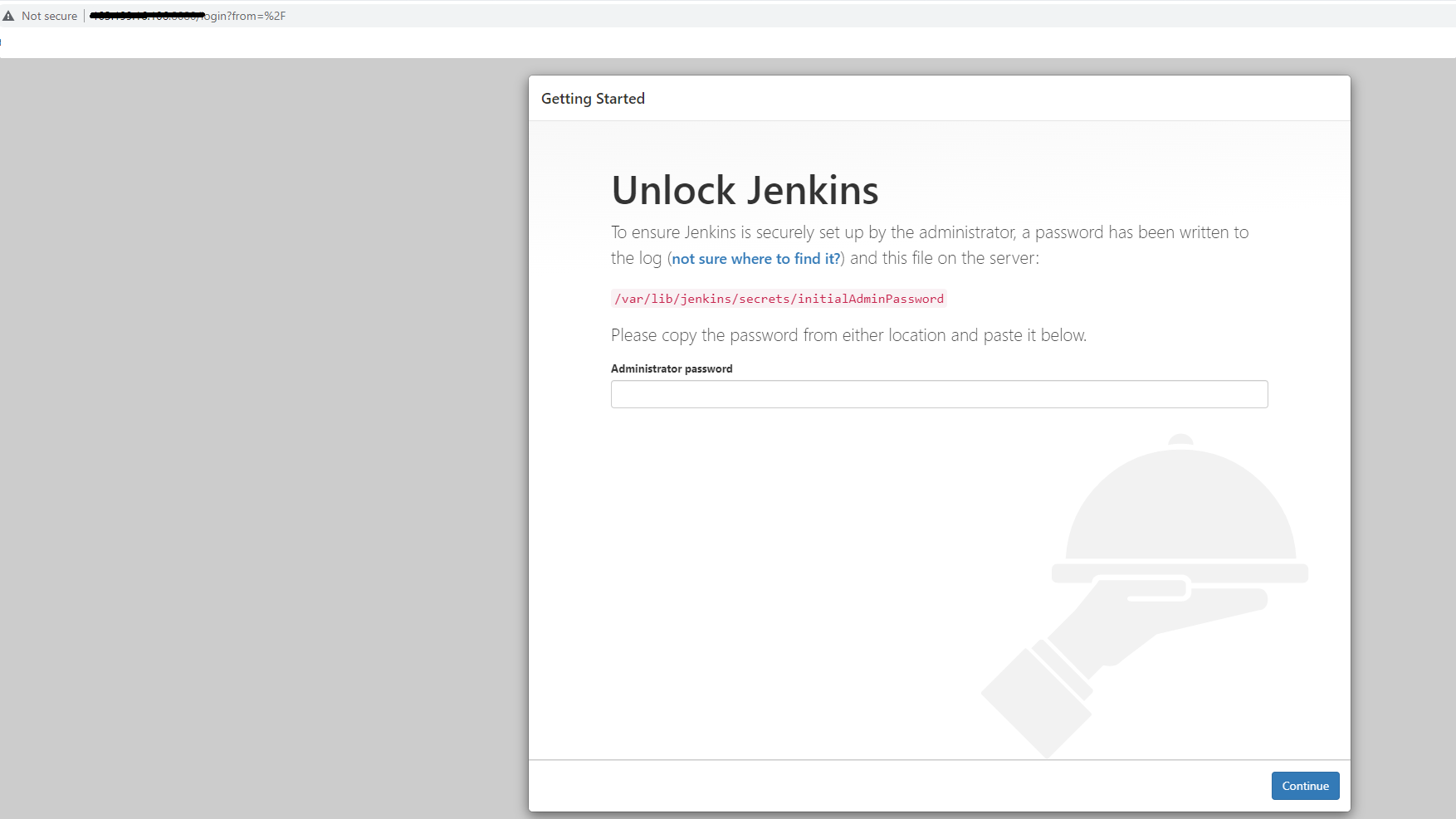This screenshot has height=819, width=1456.
Task: Select the initialAdminPassword file path text
Action: coord(779,299)
